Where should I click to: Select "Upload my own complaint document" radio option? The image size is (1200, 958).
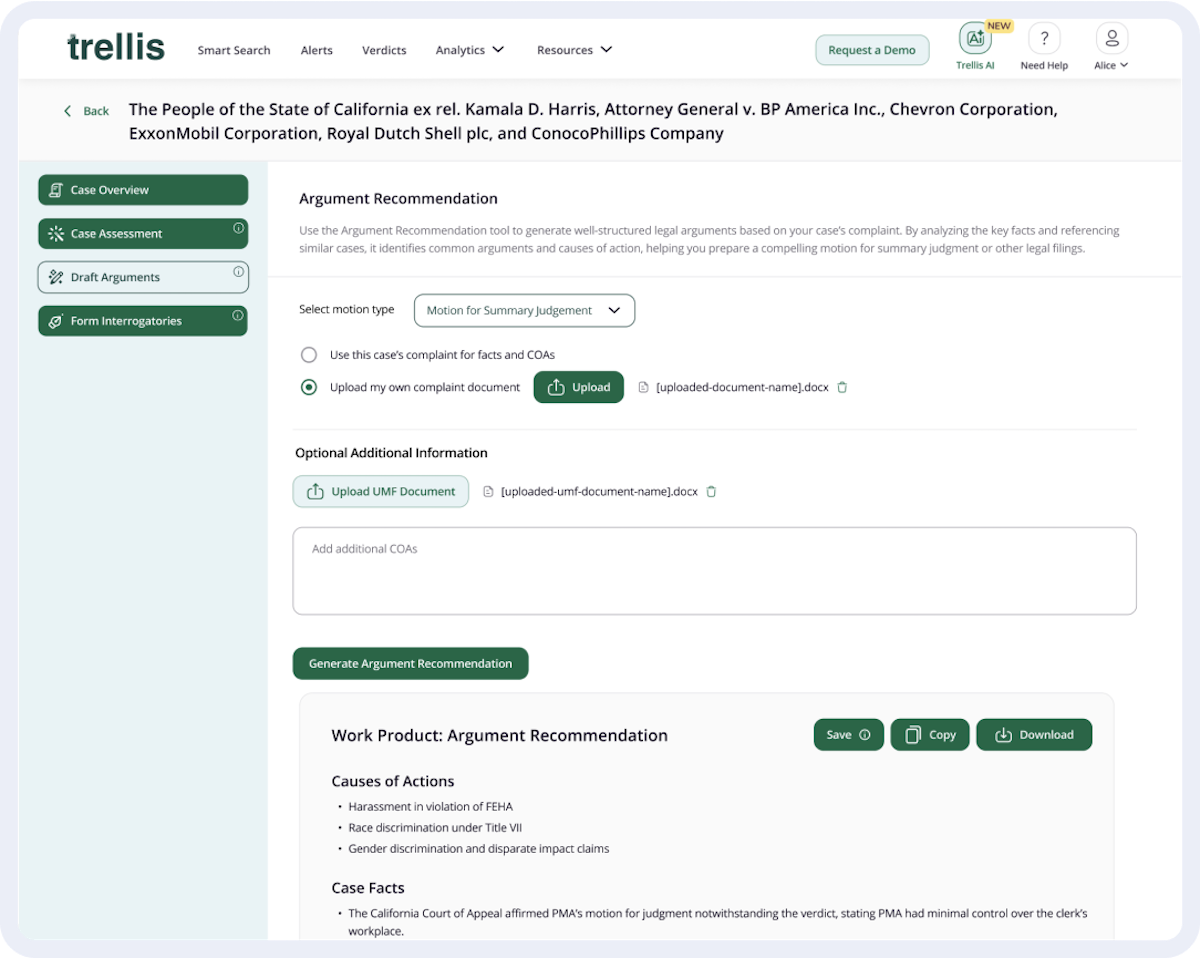pyautogui.click(x=309, y=387)
